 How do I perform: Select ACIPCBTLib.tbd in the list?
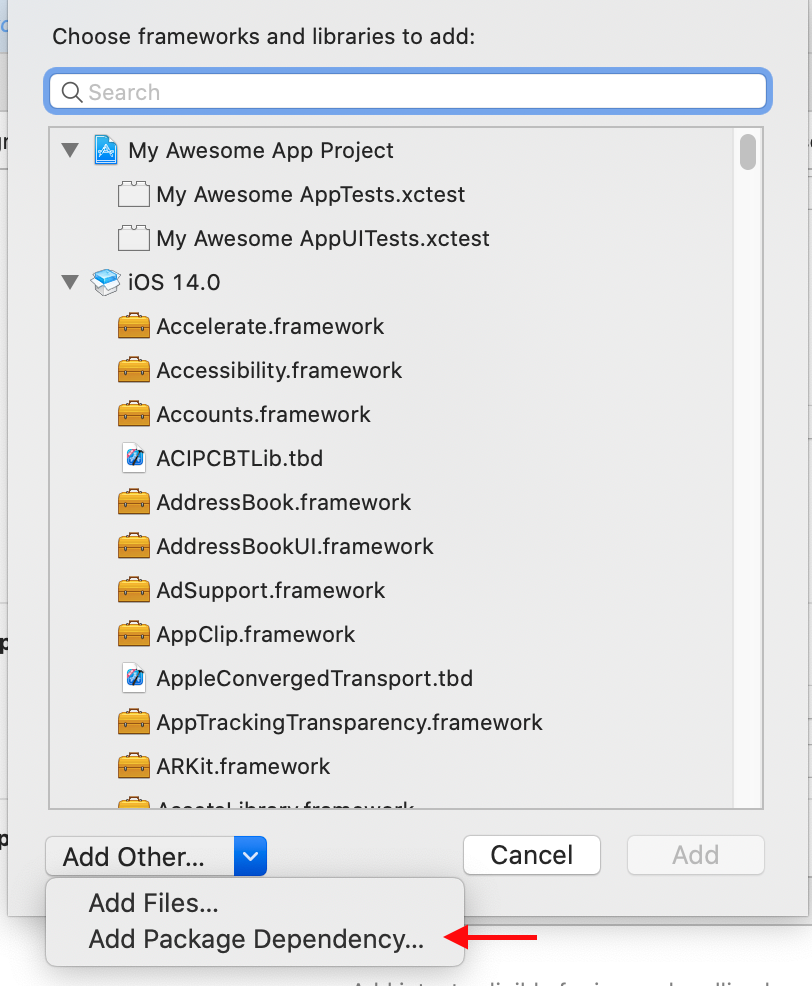tap(391, 458)
